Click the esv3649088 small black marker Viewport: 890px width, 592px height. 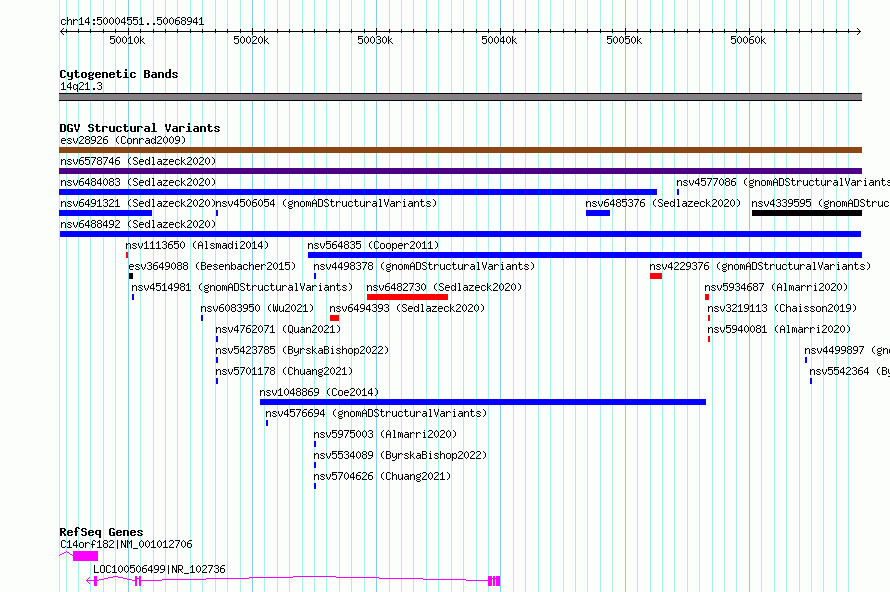131,276
